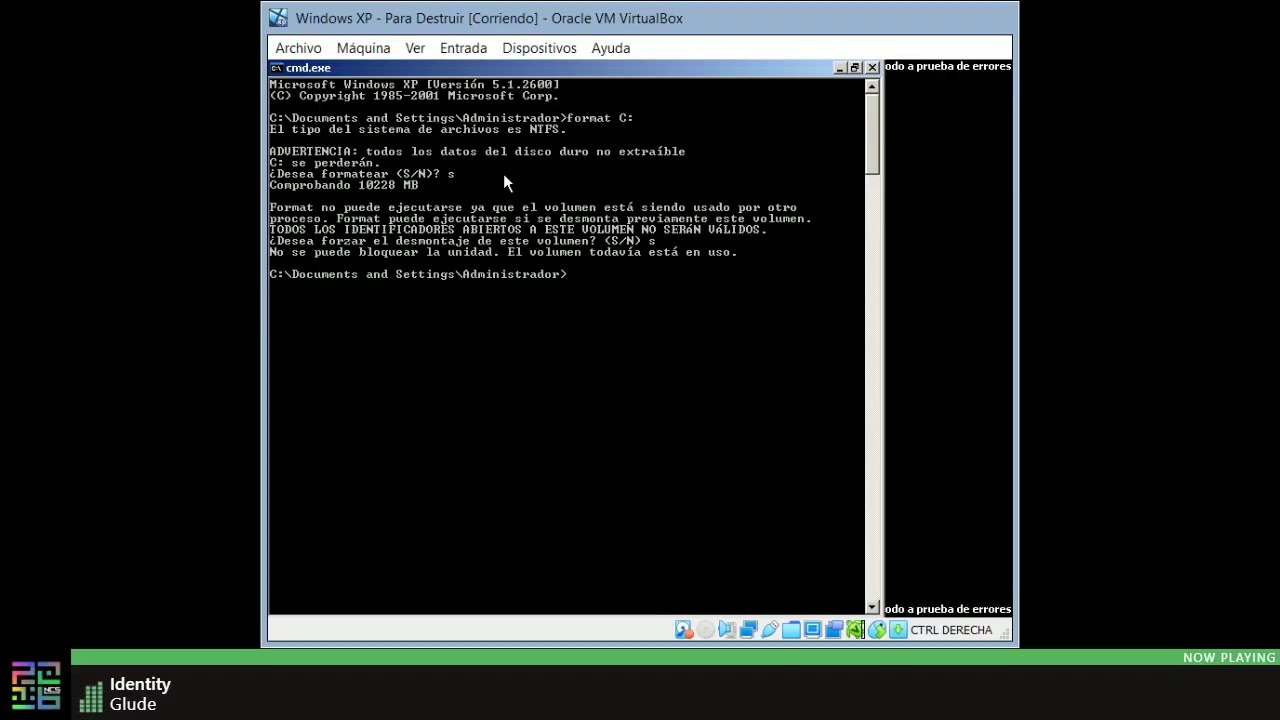Click the 'C: se perderán.' line
The height and width of the screenshot is (720, 1280).
click(x=324, y=163)
